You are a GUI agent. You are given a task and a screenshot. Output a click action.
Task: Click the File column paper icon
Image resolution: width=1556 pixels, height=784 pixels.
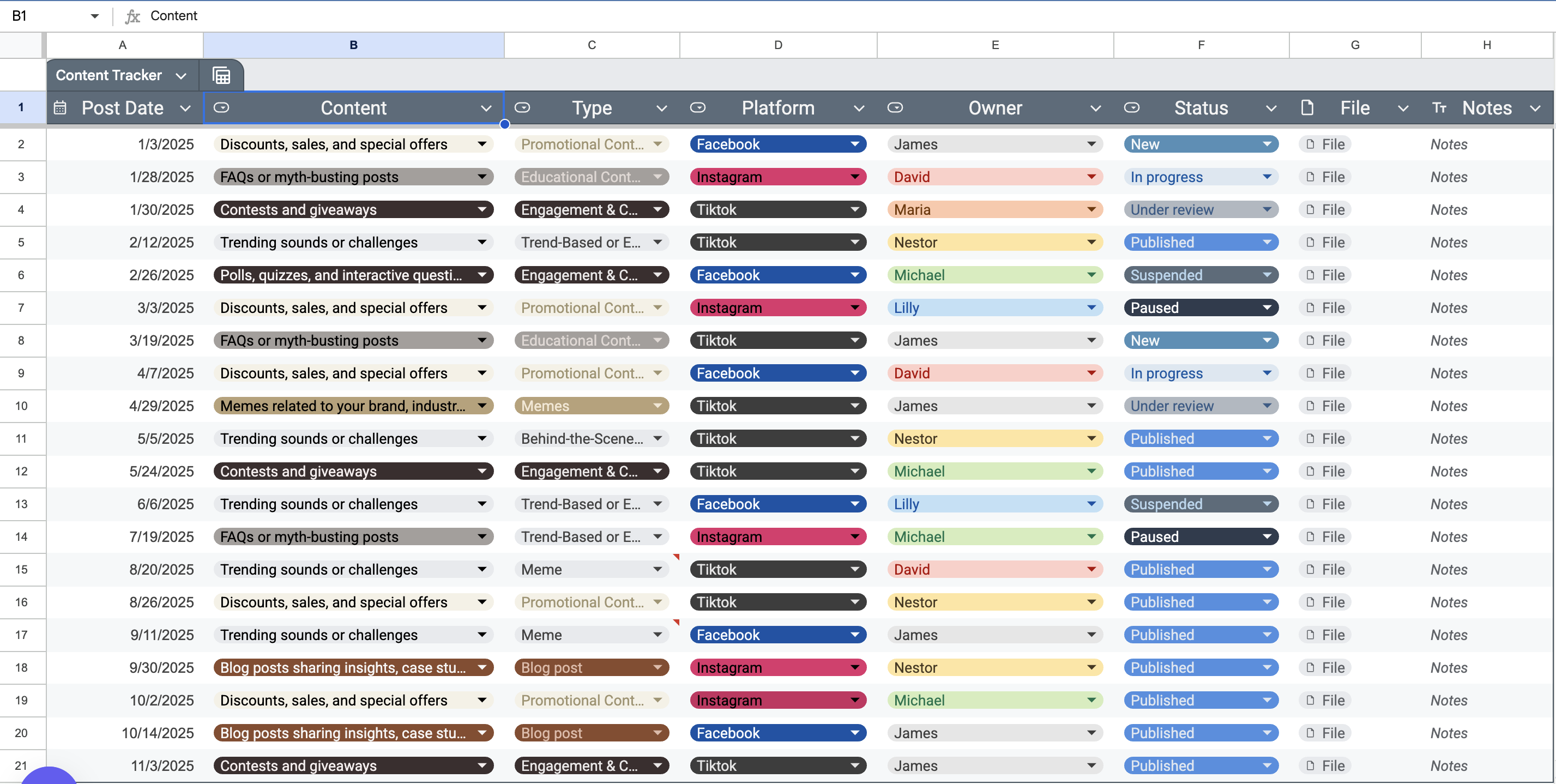(1307, 108)
